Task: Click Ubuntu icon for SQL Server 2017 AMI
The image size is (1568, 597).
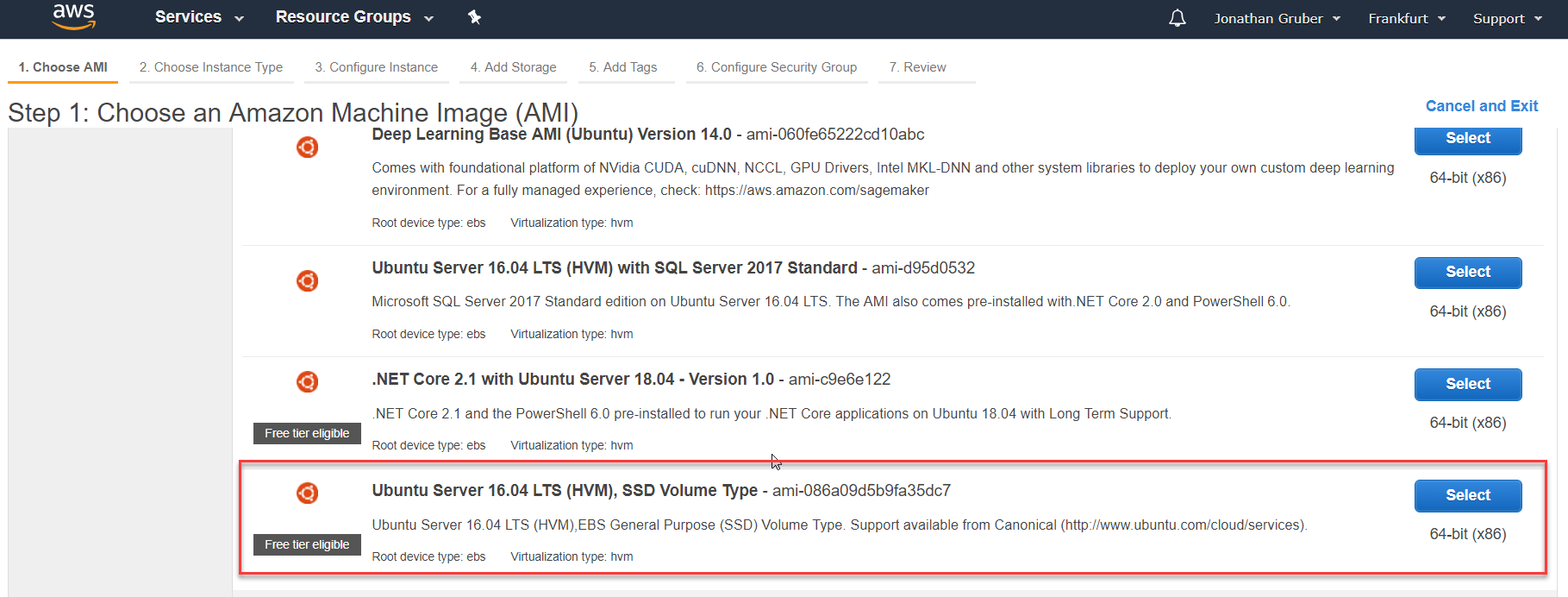Action: pos(308,281)
